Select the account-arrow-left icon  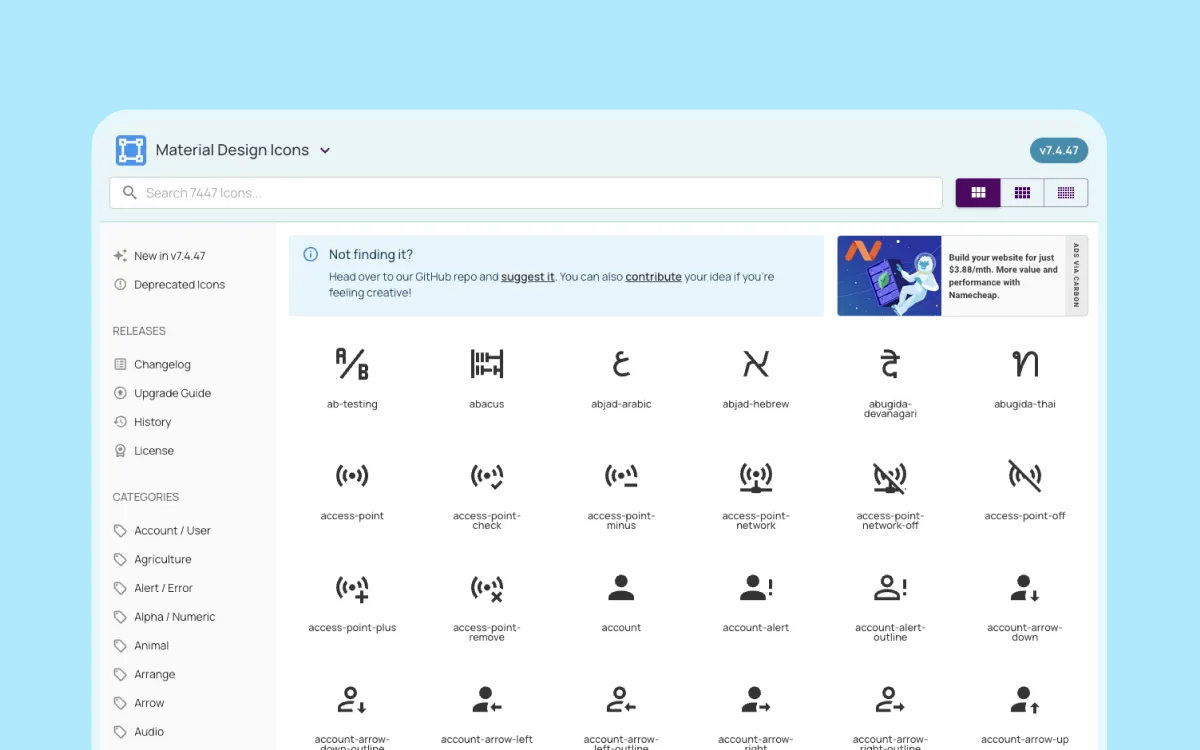pyautogui.click(x=486, y=699)
